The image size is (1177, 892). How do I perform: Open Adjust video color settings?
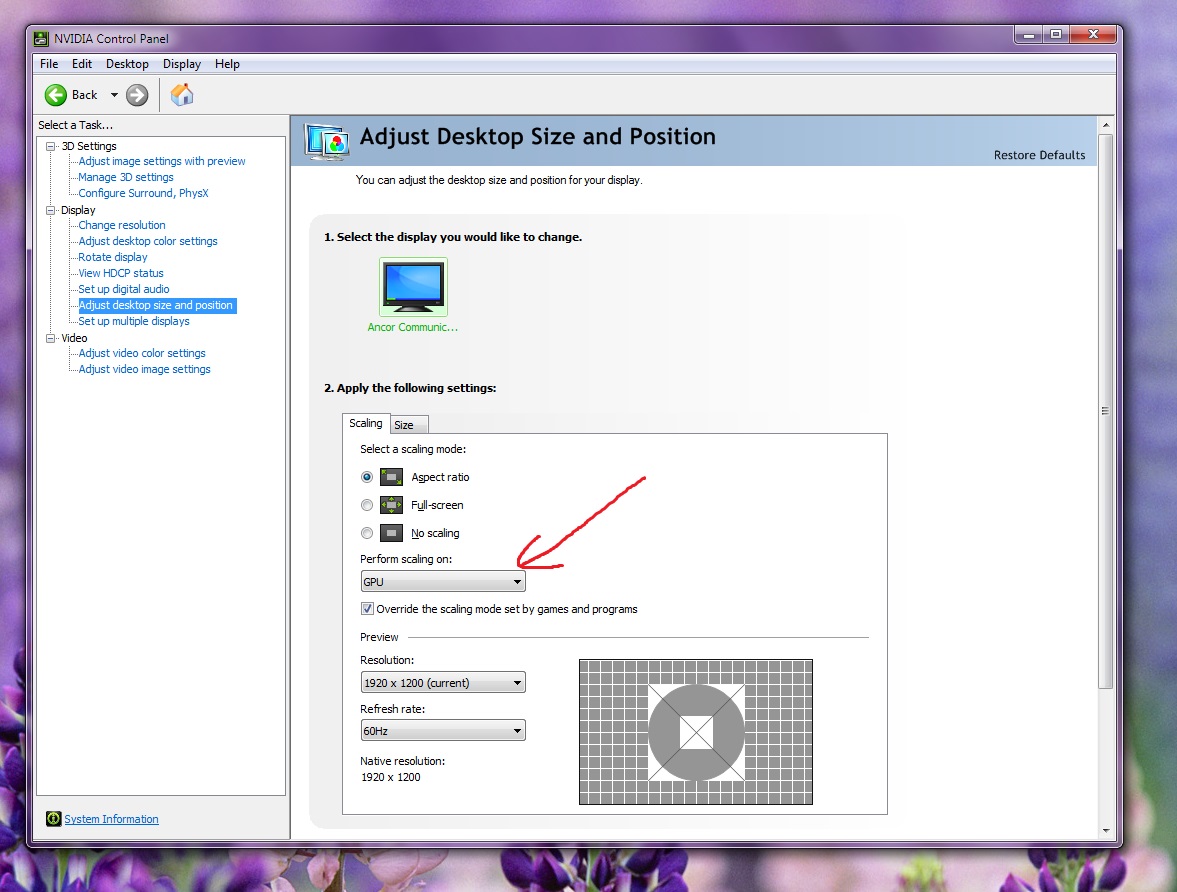142,353
